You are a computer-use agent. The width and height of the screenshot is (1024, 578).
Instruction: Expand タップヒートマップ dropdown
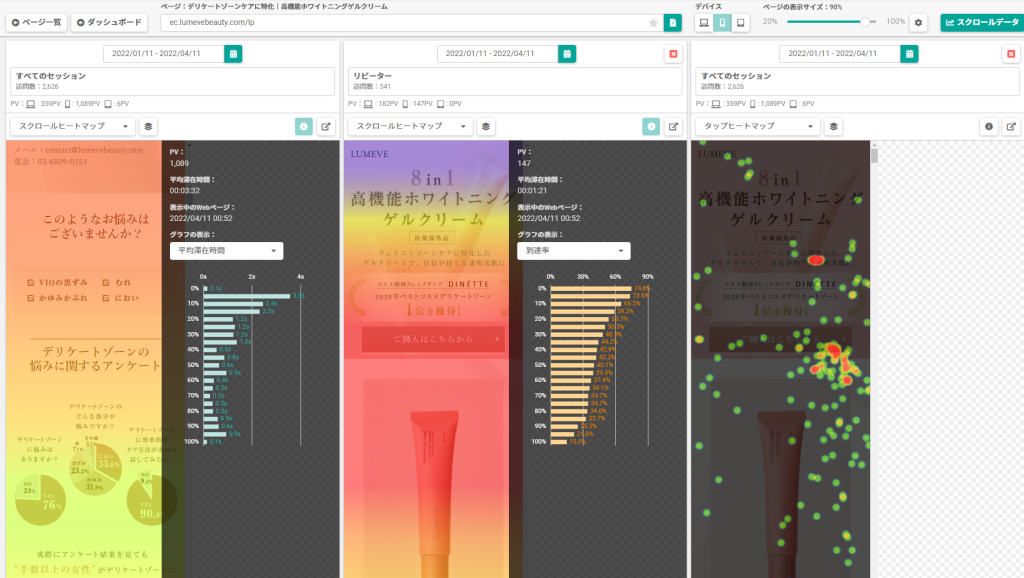758,126
